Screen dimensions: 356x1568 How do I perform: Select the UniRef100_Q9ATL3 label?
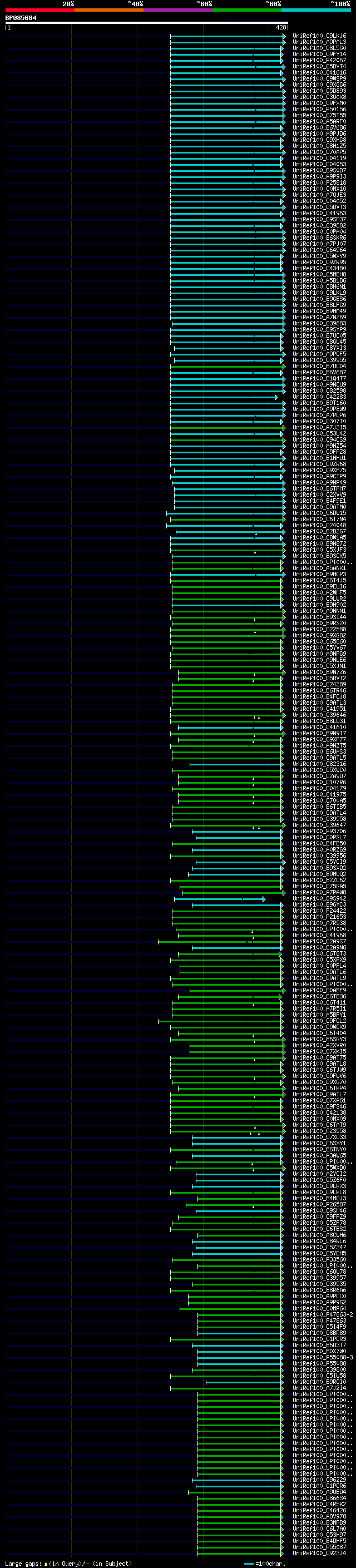(x=319, y=703)
